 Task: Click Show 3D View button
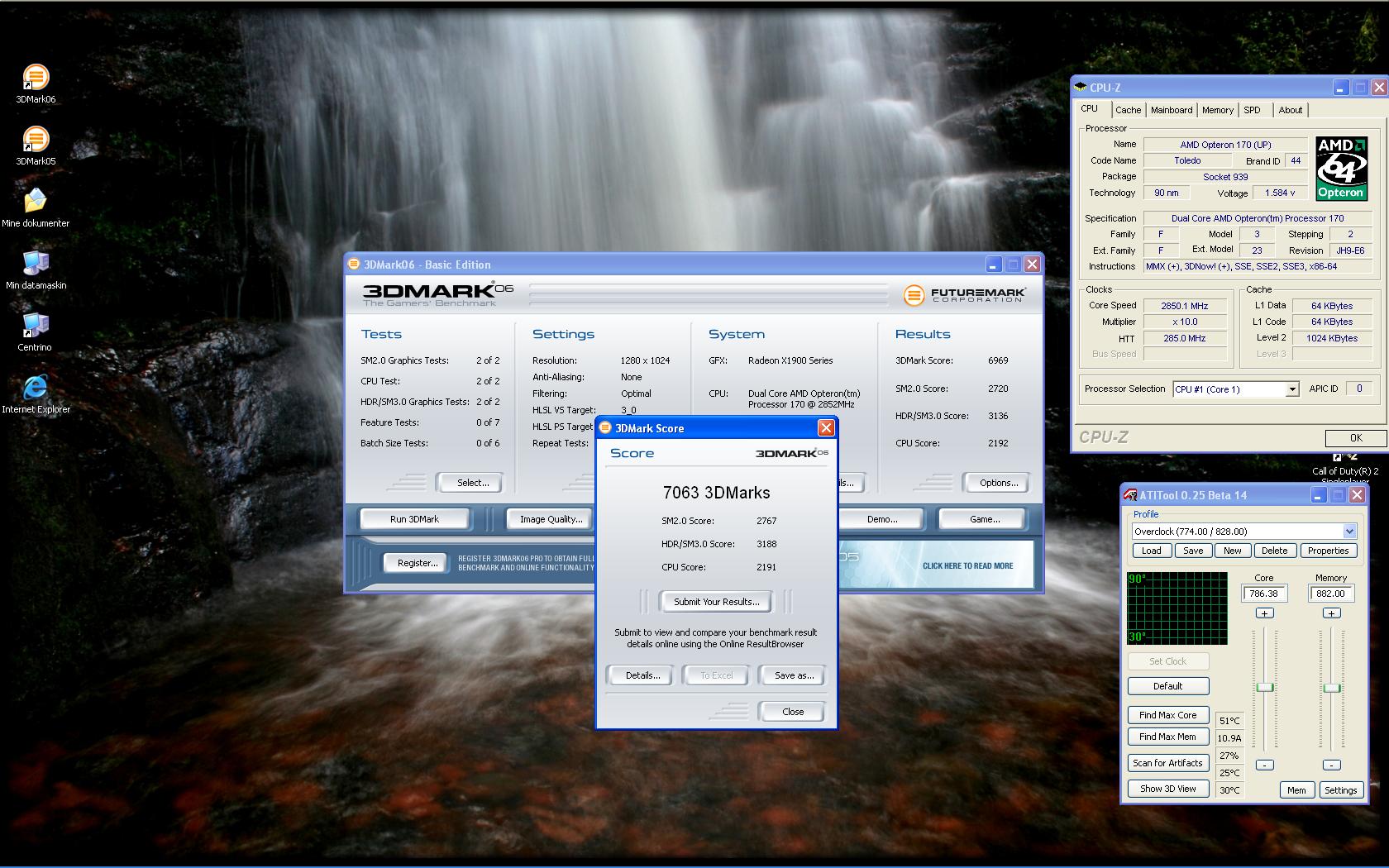coord(1167,789)
